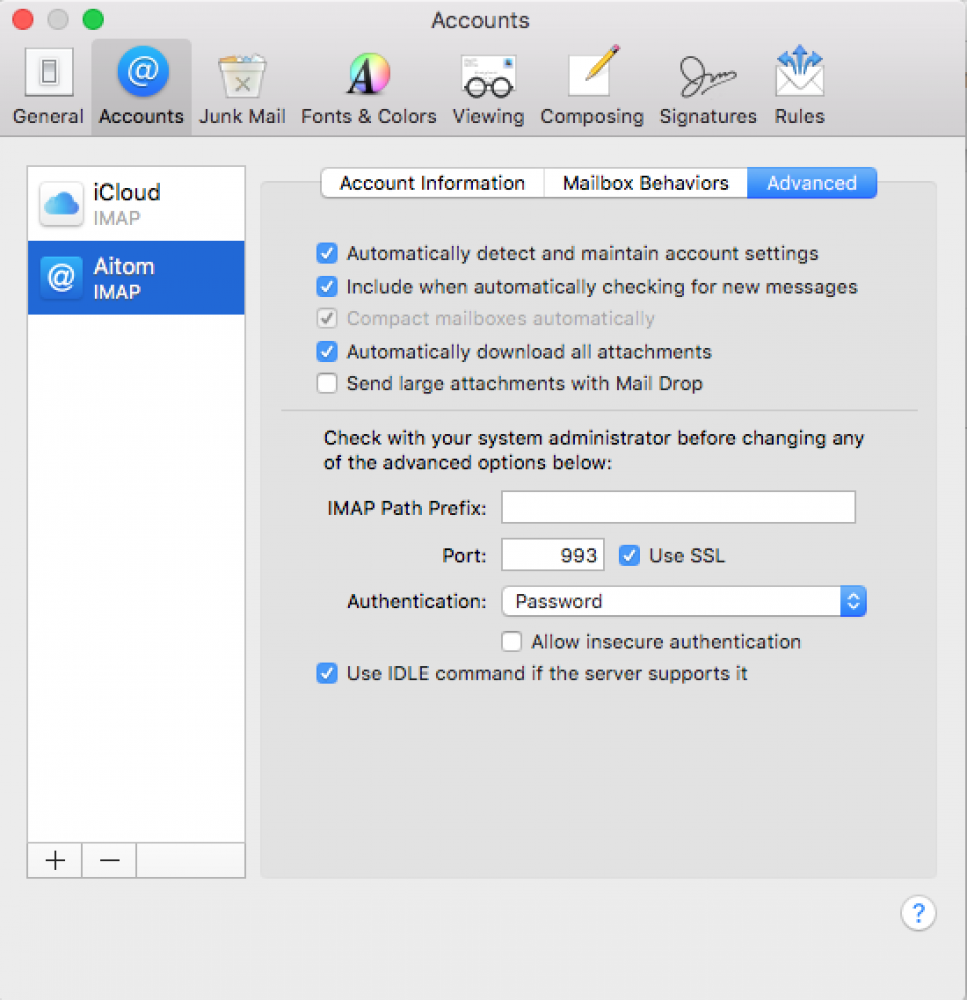Image resolution: width=967 pixels, height=1000 pixels.
Task: Enable Allow insecure authentication
Action: click(512, 642)
